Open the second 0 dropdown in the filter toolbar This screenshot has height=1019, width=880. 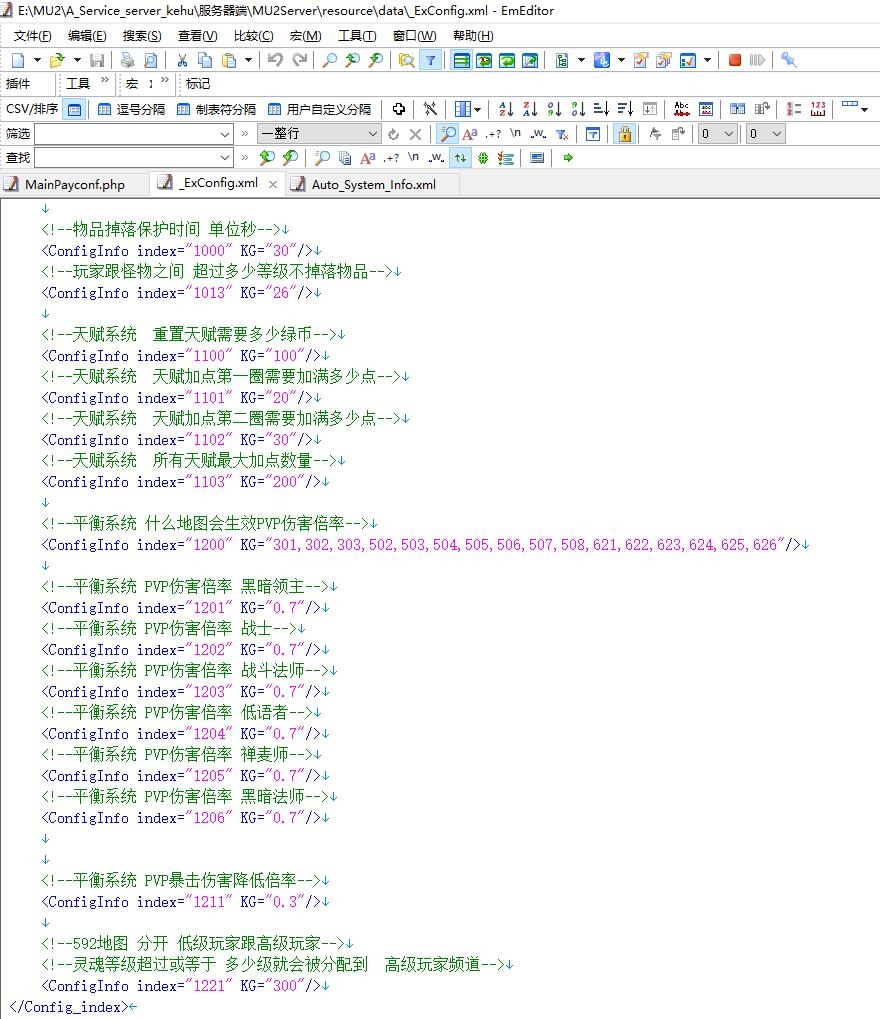[777, 135]
